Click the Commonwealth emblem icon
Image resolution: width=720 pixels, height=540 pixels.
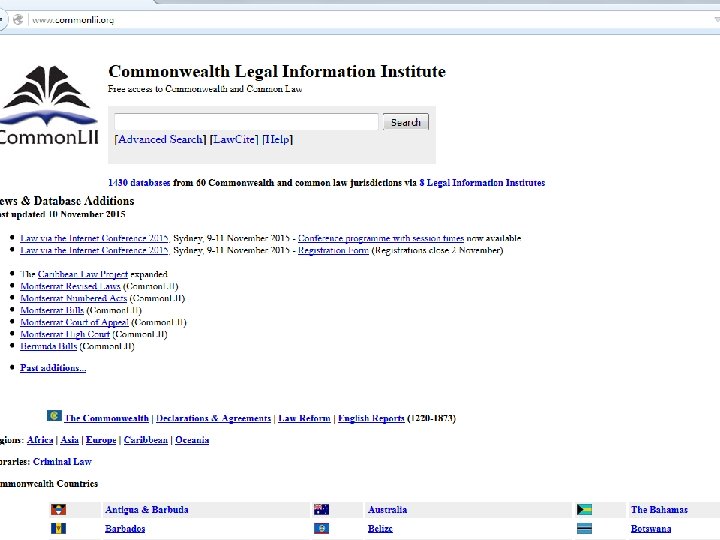(54, 416)
